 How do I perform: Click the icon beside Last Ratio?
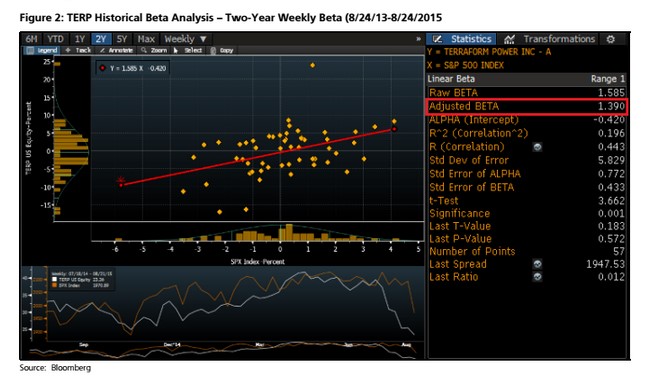pos(537,277)
